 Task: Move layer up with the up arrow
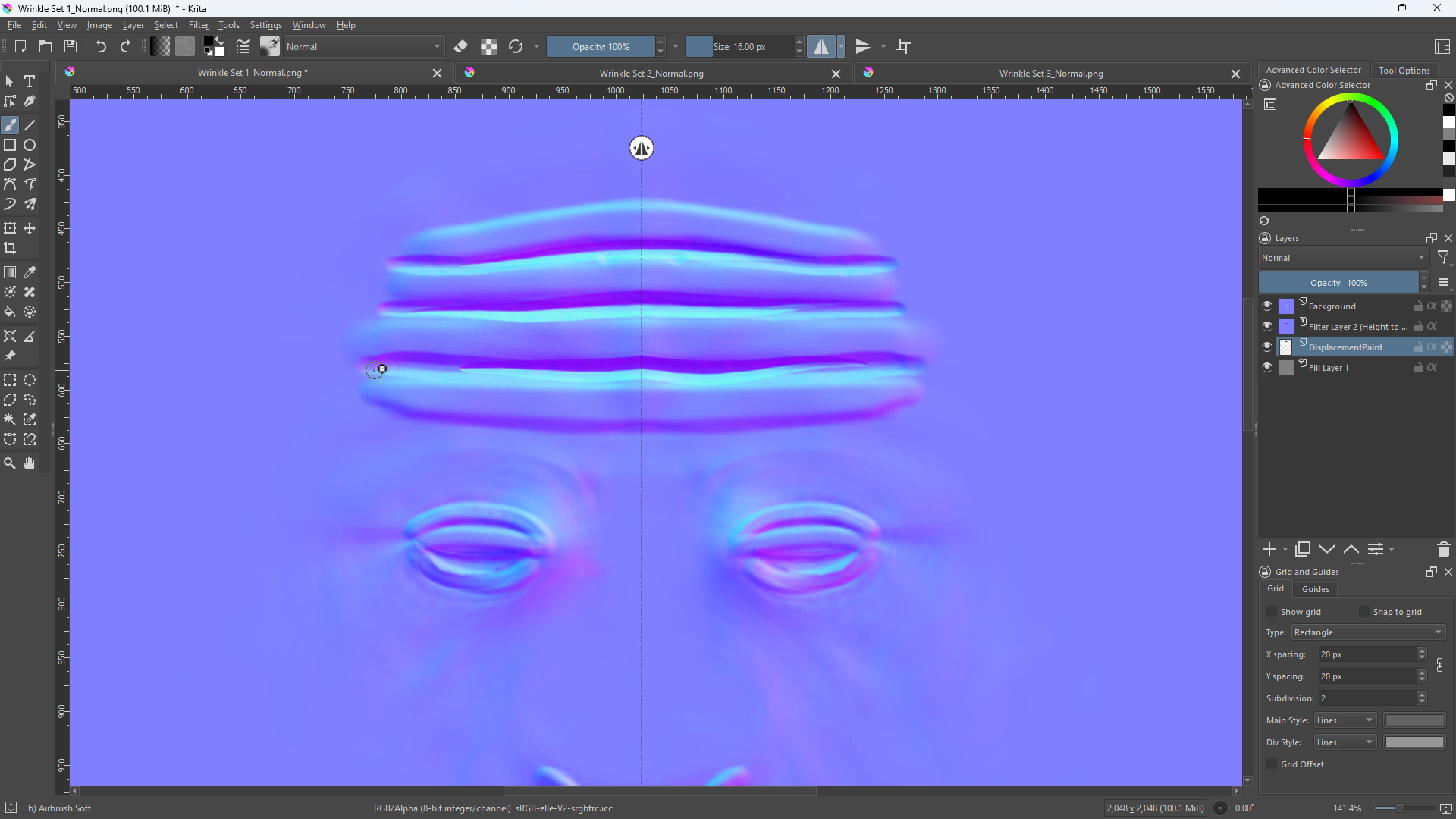(x=1351, y=549)
